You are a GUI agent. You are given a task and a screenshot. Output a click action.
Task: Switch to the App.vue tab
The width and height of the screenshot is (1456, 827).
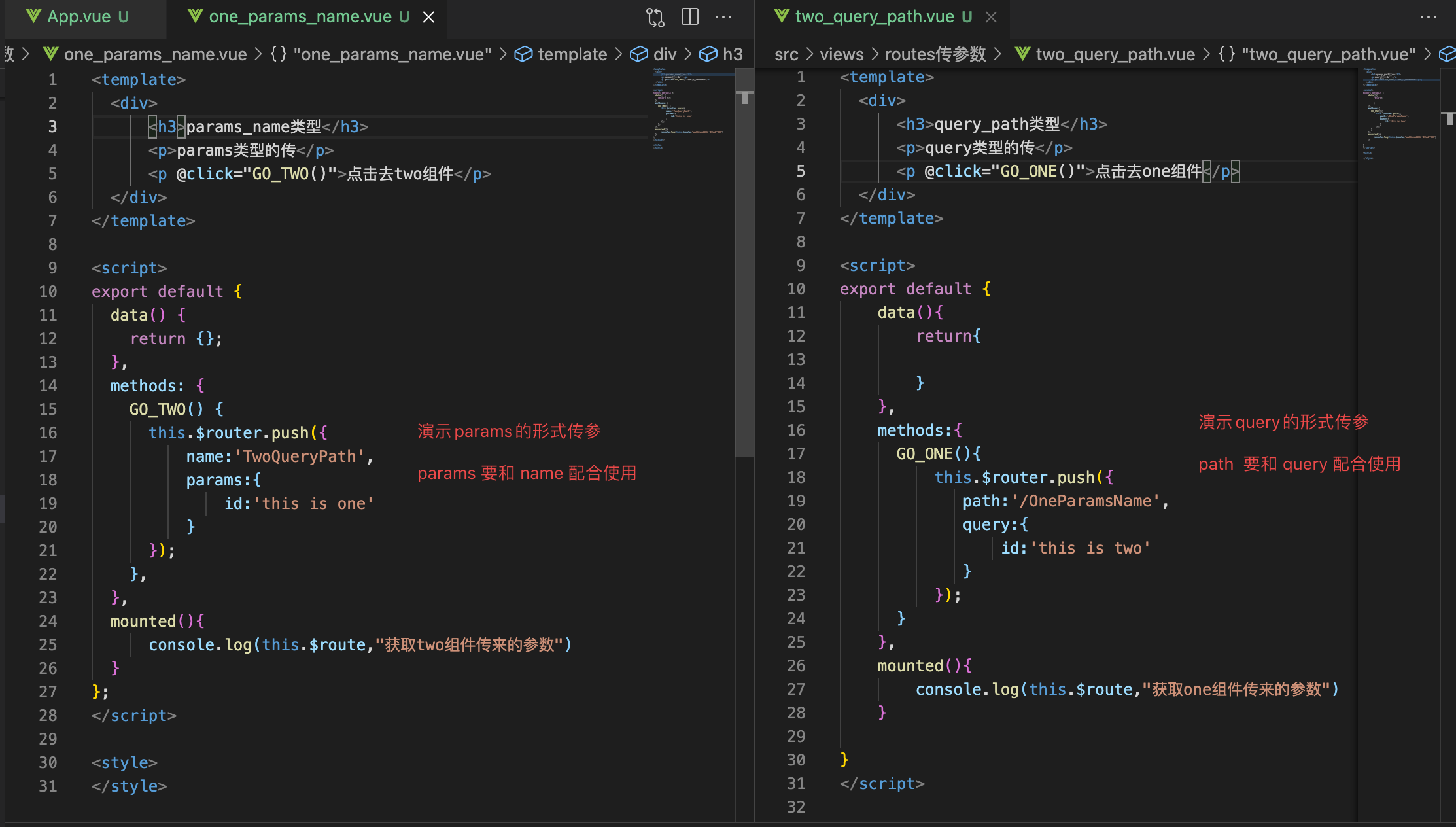pos(78,17)
